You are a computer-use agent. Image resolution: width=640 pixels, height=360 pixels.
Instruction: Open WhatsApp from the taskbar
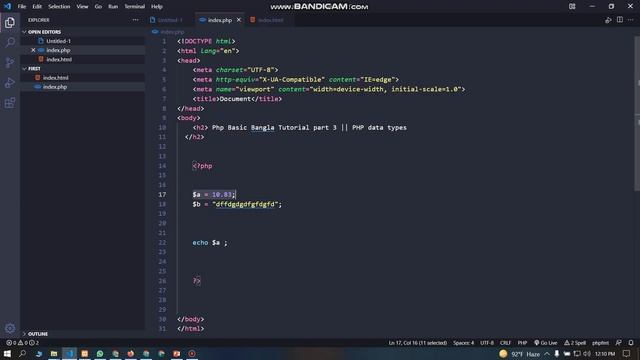click(100, 353)
